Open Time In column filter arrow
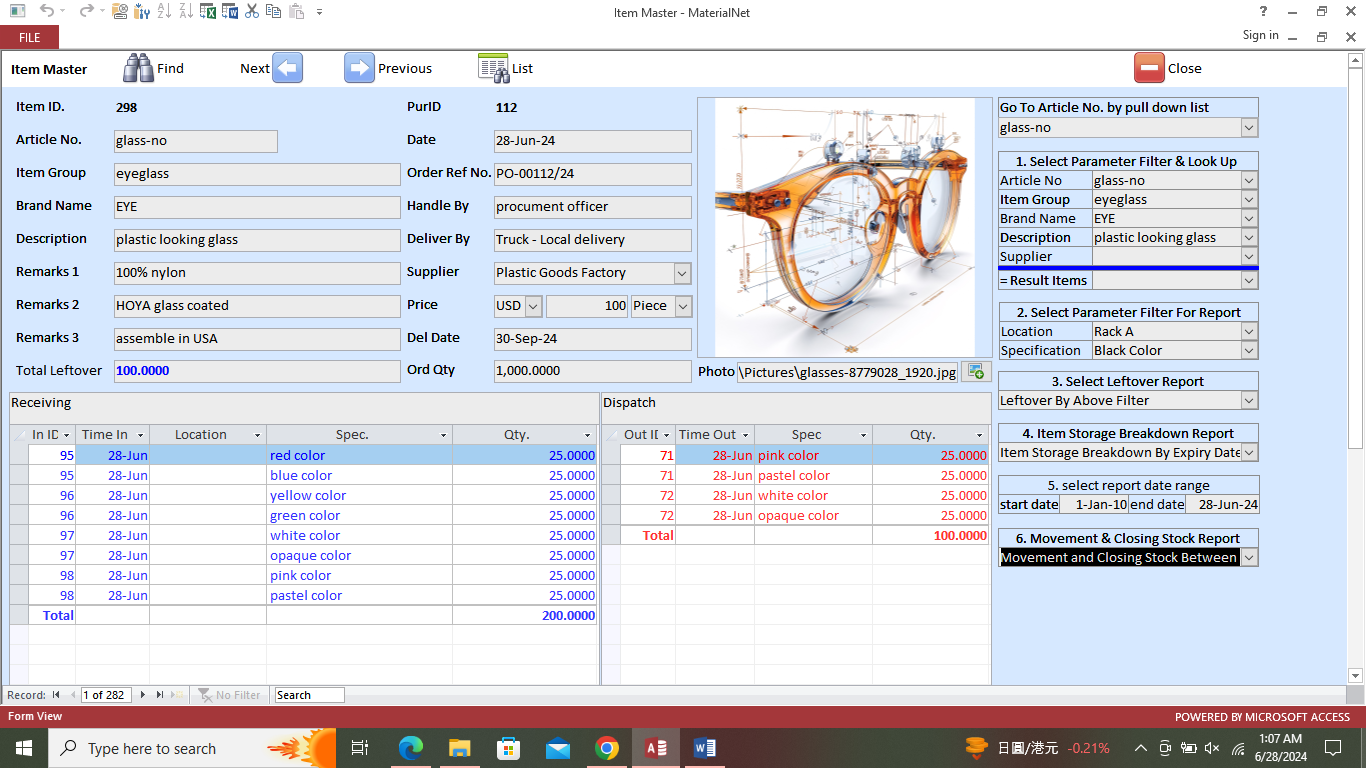Viewport: 1366px width, 768px height. [x=141, y=435]
